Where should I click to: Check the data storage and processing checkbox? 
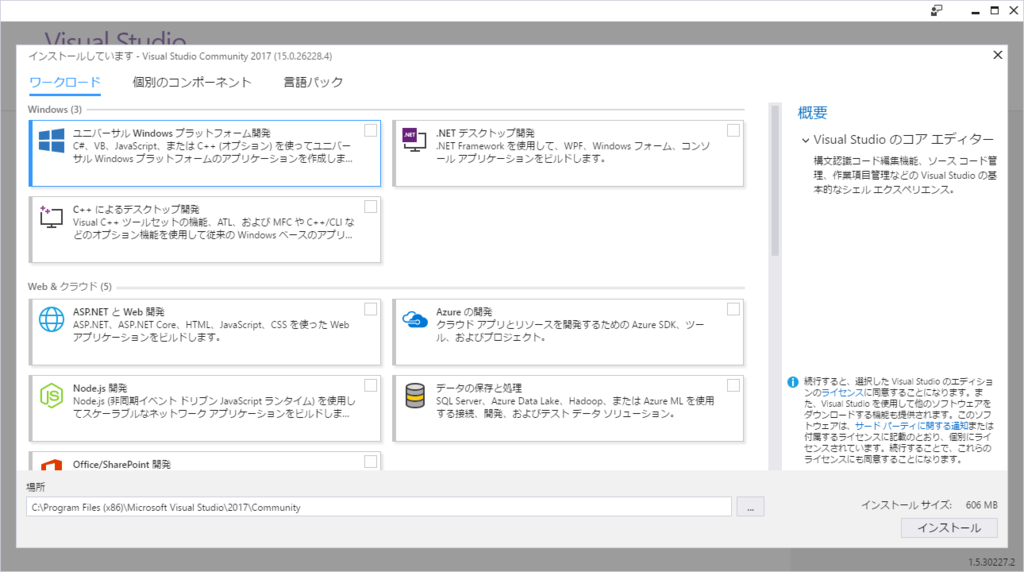click(x=733, y=386)
